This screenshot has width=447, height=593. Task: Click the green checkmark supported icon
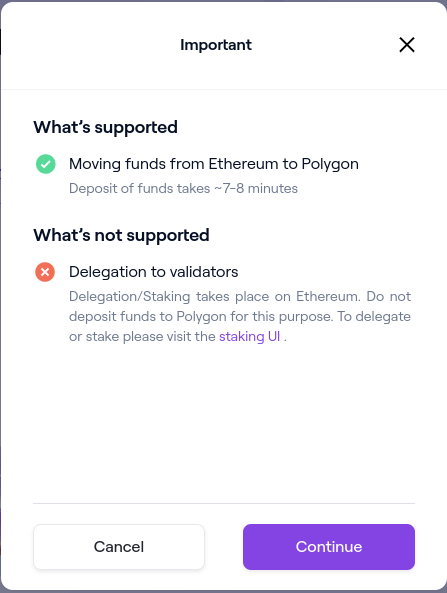click(x=46, y=164)
